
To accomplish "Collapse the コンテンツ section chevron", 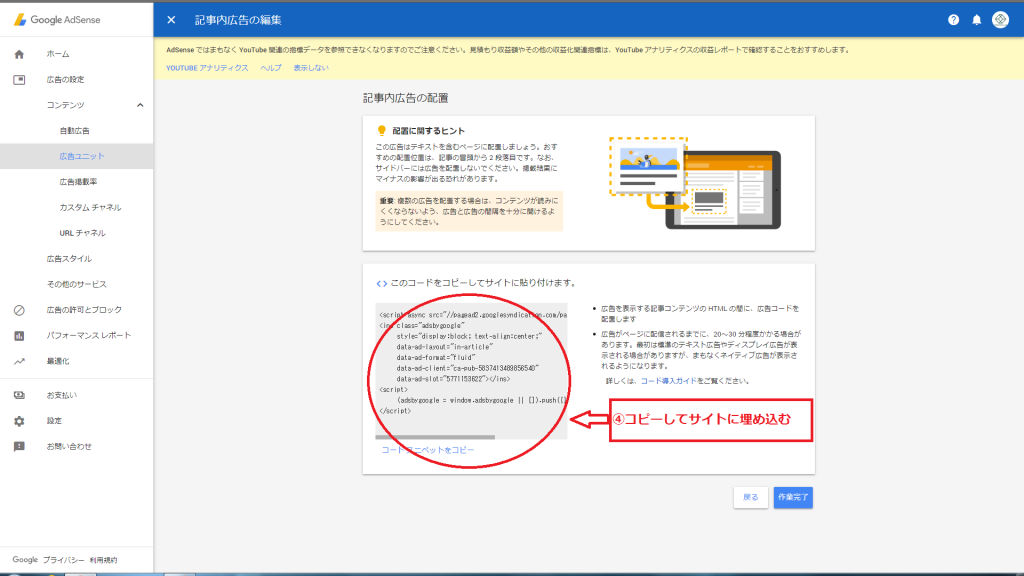I will coord(140,105).
